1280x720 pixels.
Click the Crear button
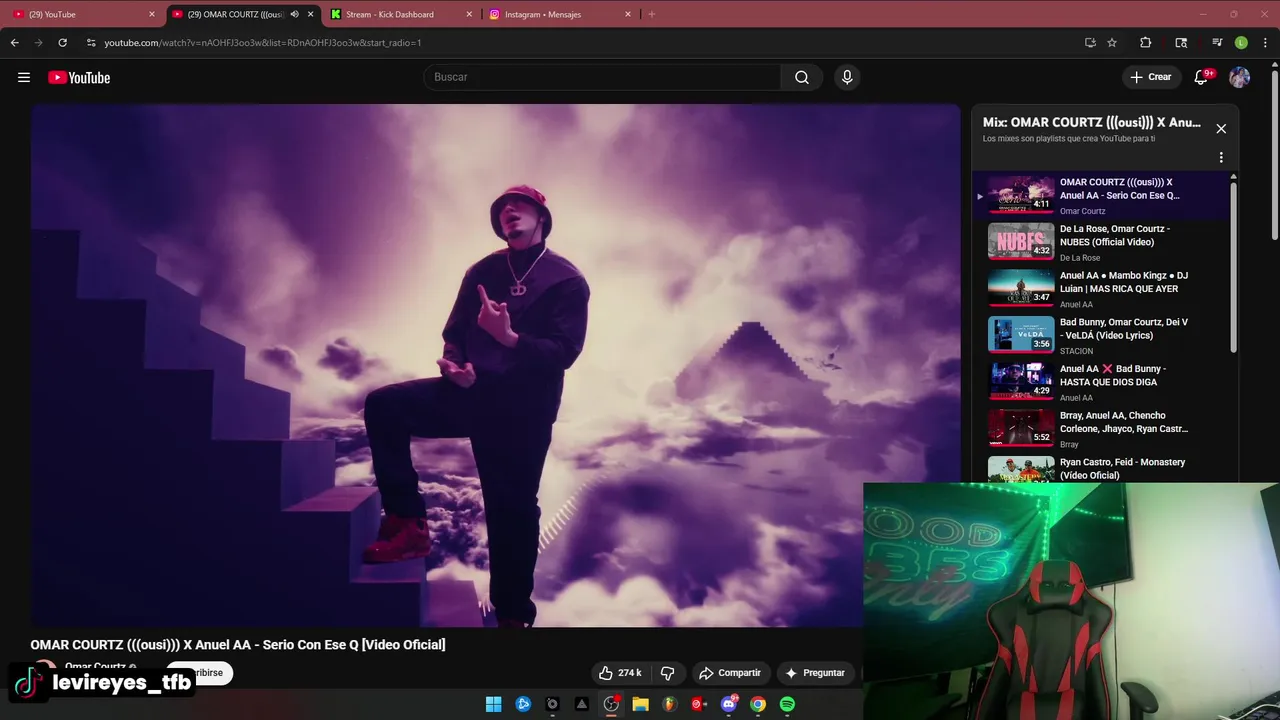point(1150,77)
